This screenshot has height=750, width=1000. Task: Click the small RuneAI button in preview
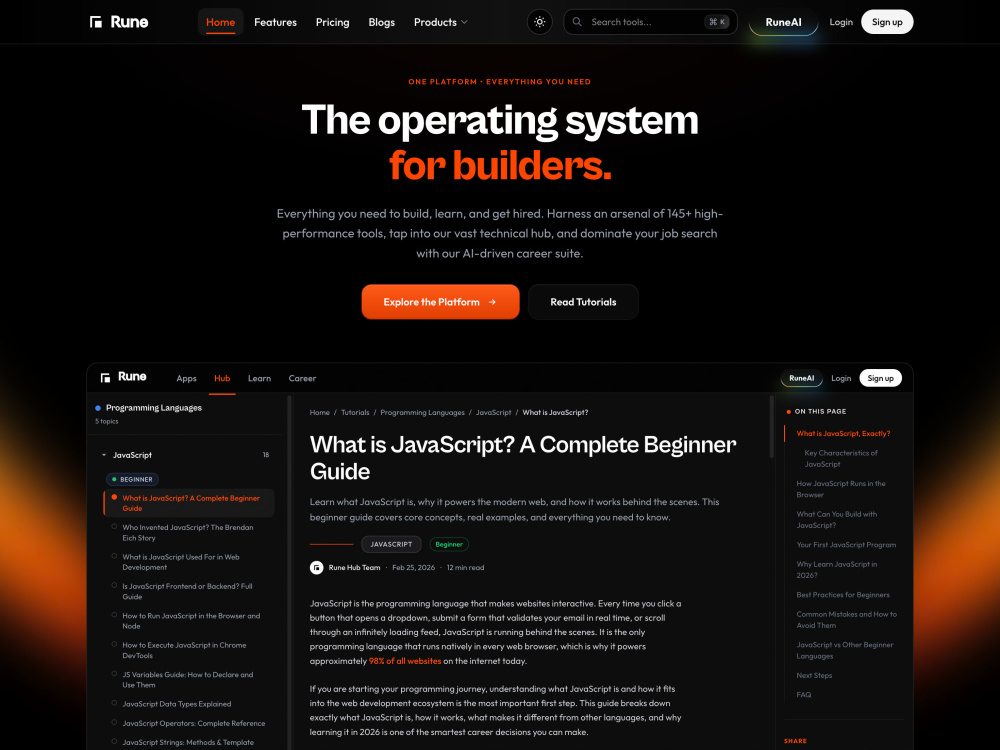(802, 378)
